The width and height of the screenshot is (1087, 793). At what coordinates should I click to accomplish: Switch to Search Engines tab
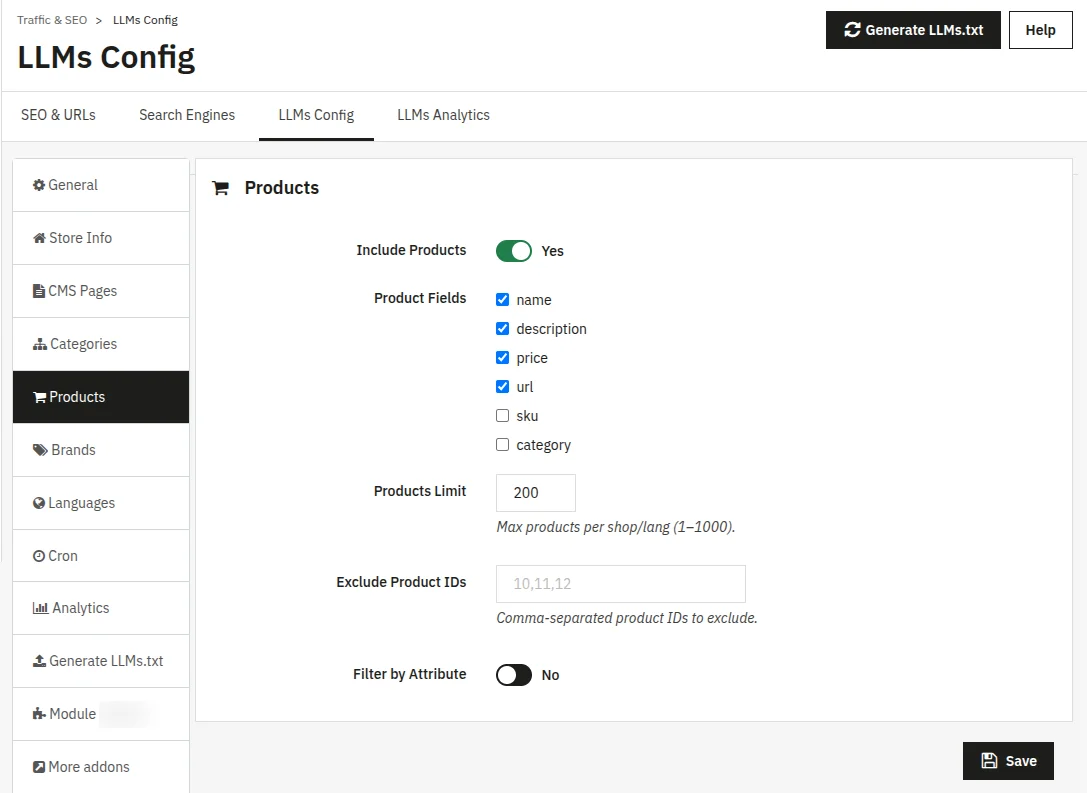187,115
